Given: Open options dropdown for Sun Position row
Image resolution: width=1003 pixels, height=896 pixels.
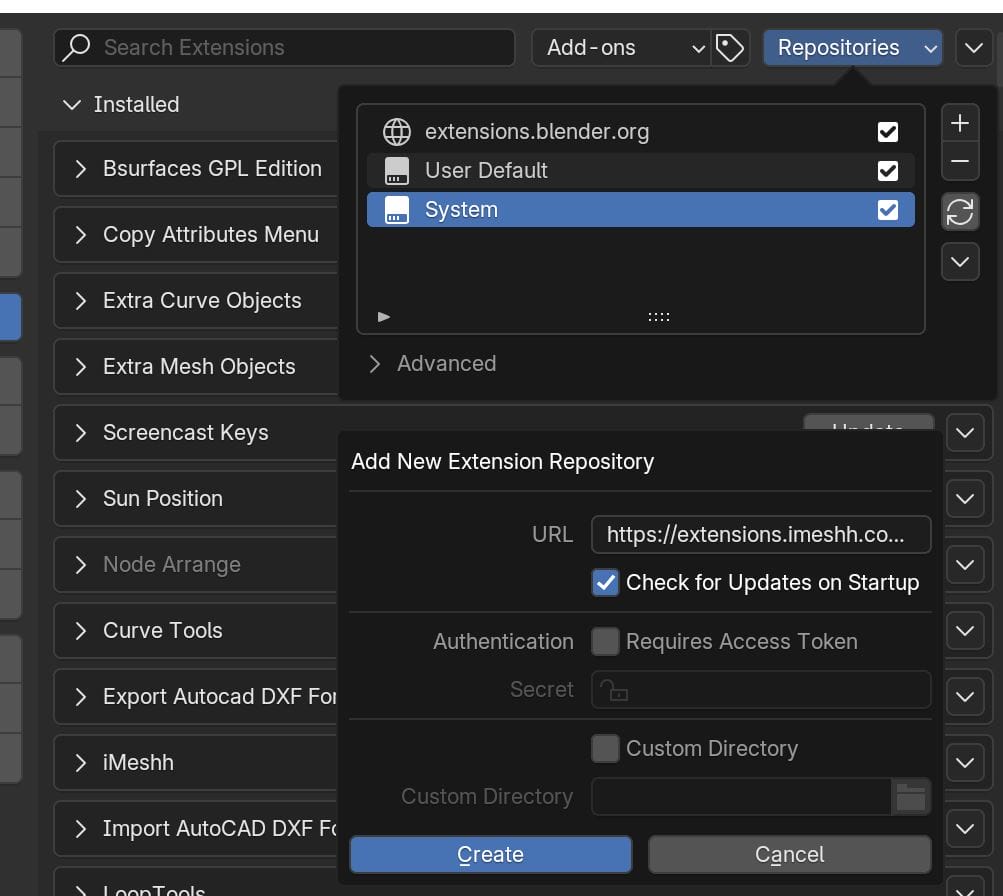Looking at the screenshot, I should tap(965, 499).
